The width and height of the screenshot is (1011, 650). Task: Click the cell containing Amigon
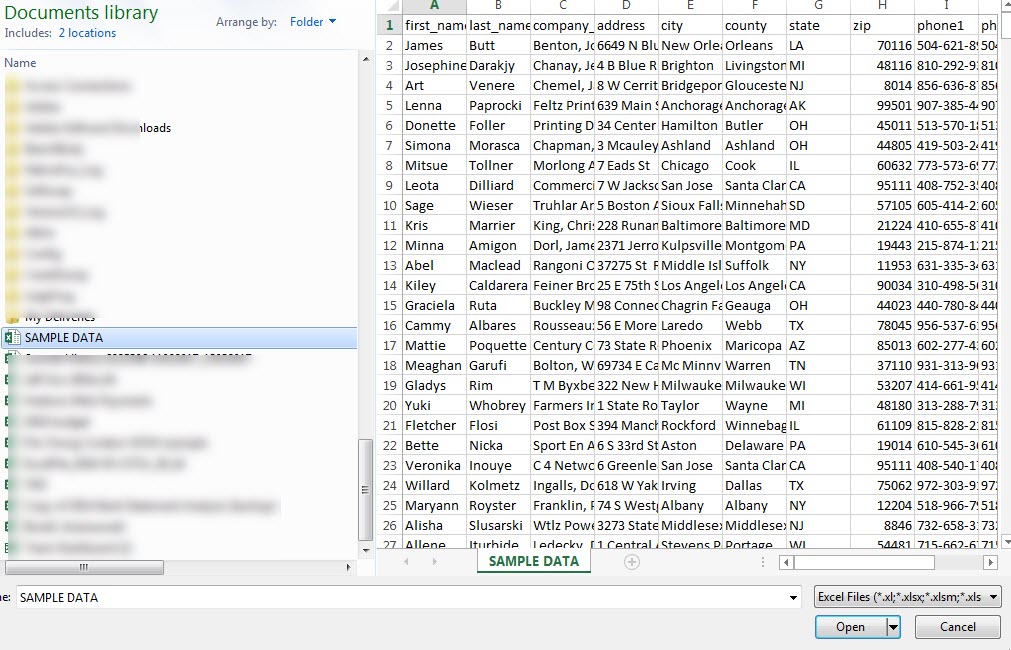(x=498, y=246)
